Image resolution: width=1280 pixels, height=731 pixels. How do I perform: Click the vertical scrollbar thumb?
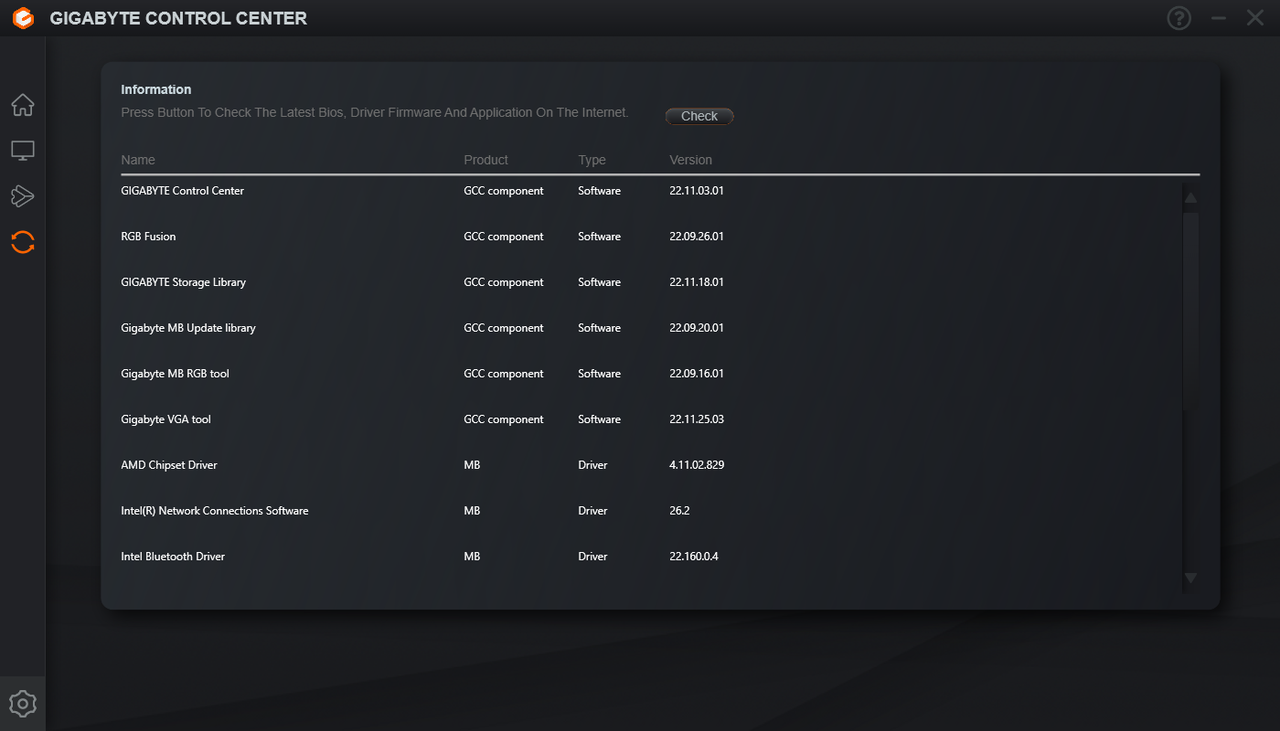pyautogui.click(x=1190, y=311)
